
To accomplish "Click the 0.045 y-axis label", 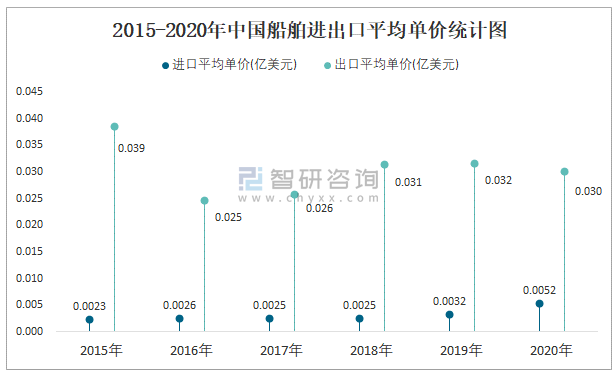I will coord(29,91).
